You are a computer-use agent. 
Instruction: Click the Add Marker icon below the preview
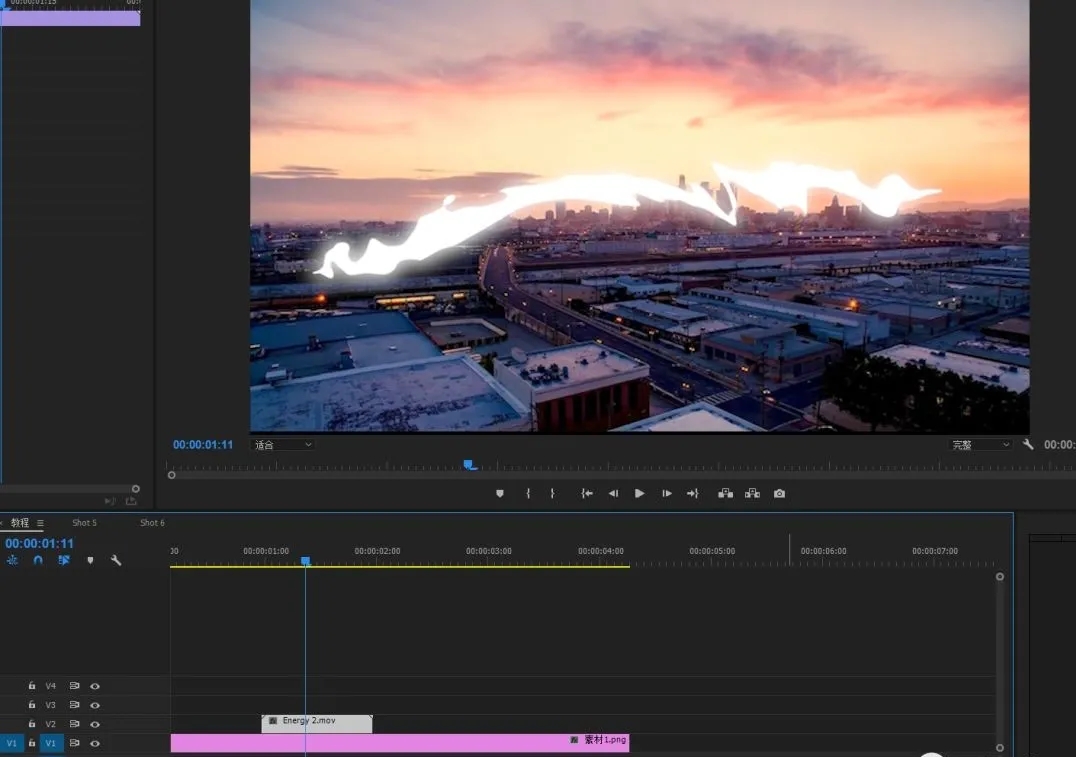click(500, 493)
